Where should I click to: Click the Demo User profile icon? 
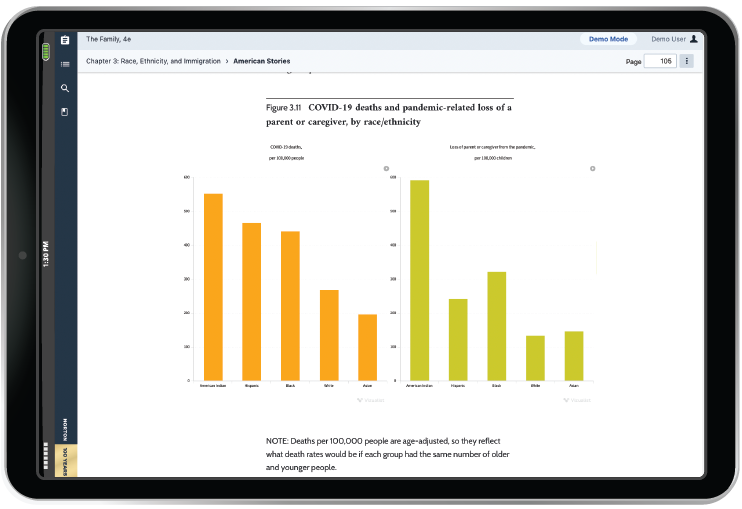coord(694,39)
